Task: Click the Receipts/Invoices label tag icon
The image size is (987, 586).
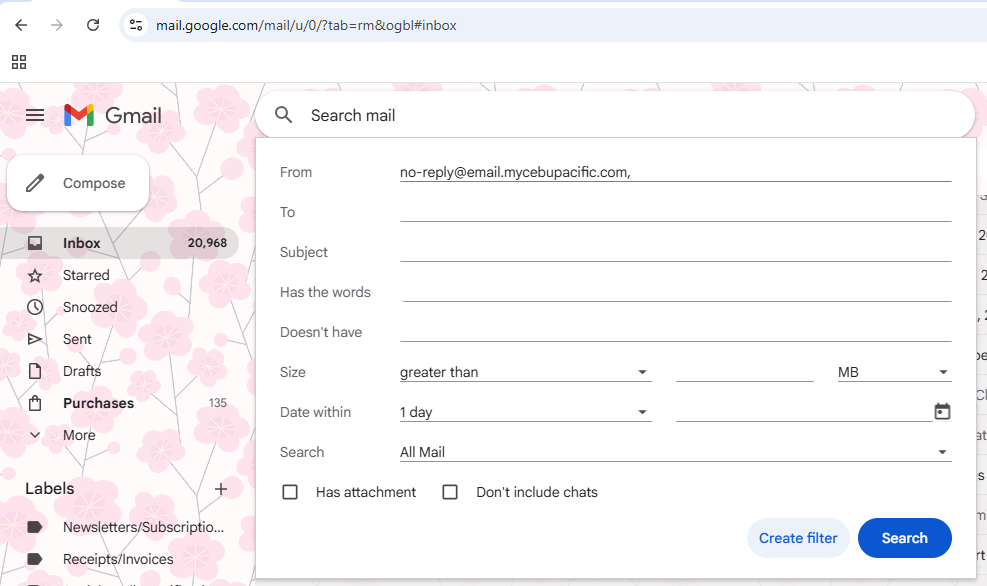Action: (35, 559)
